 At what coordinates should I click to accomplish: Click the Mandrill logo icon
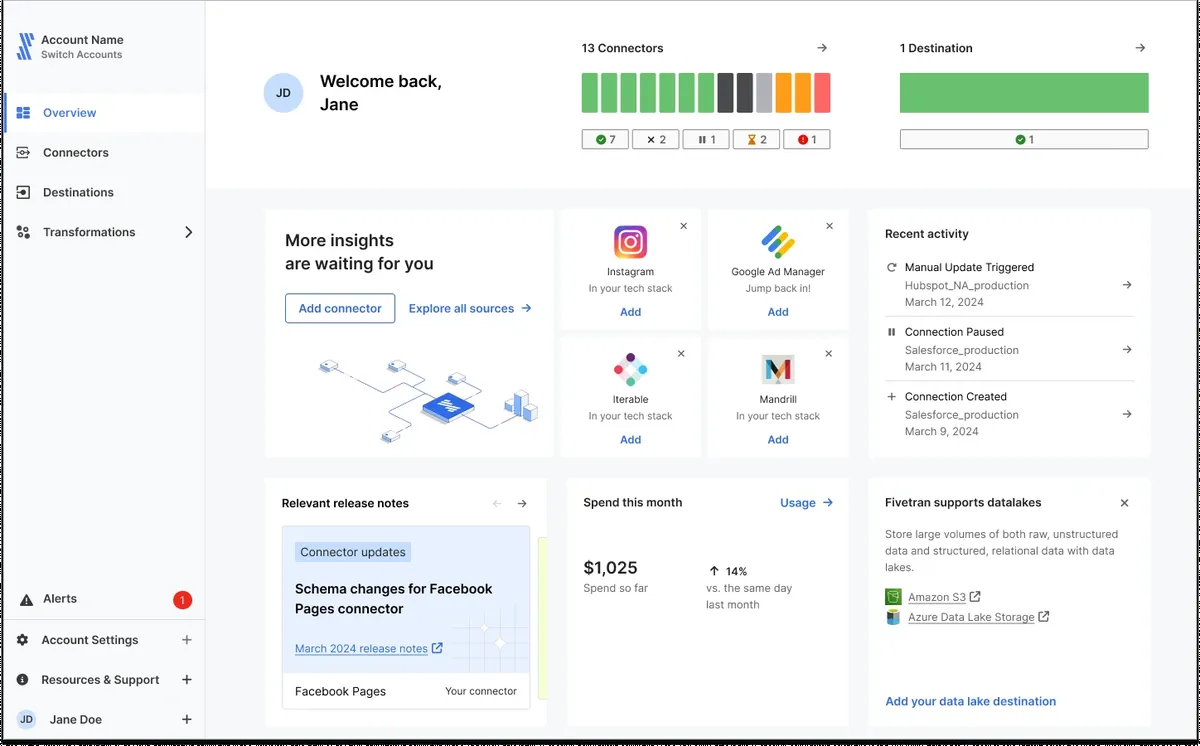tap(778, 370)
